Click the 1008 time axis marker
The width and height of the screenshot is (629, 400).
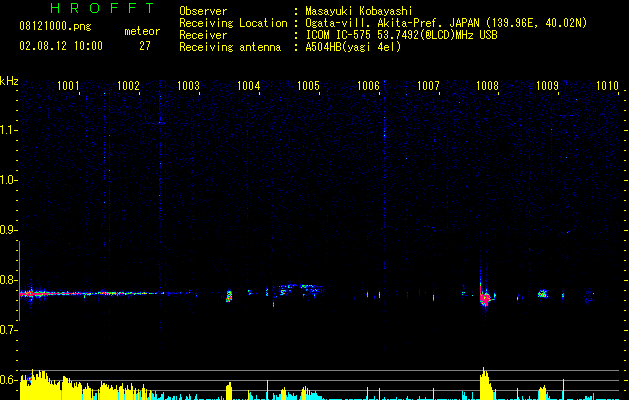pos(487,86)
